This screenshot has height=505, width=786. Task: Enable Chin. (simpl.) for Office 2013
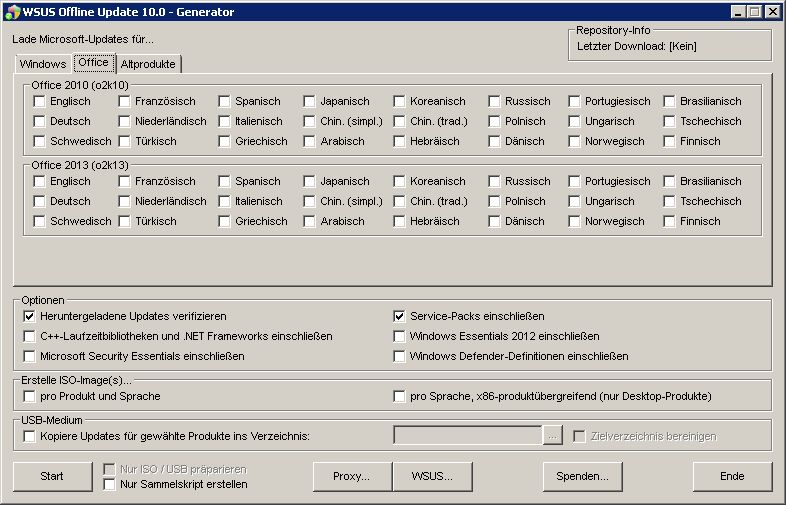point(309,201)
